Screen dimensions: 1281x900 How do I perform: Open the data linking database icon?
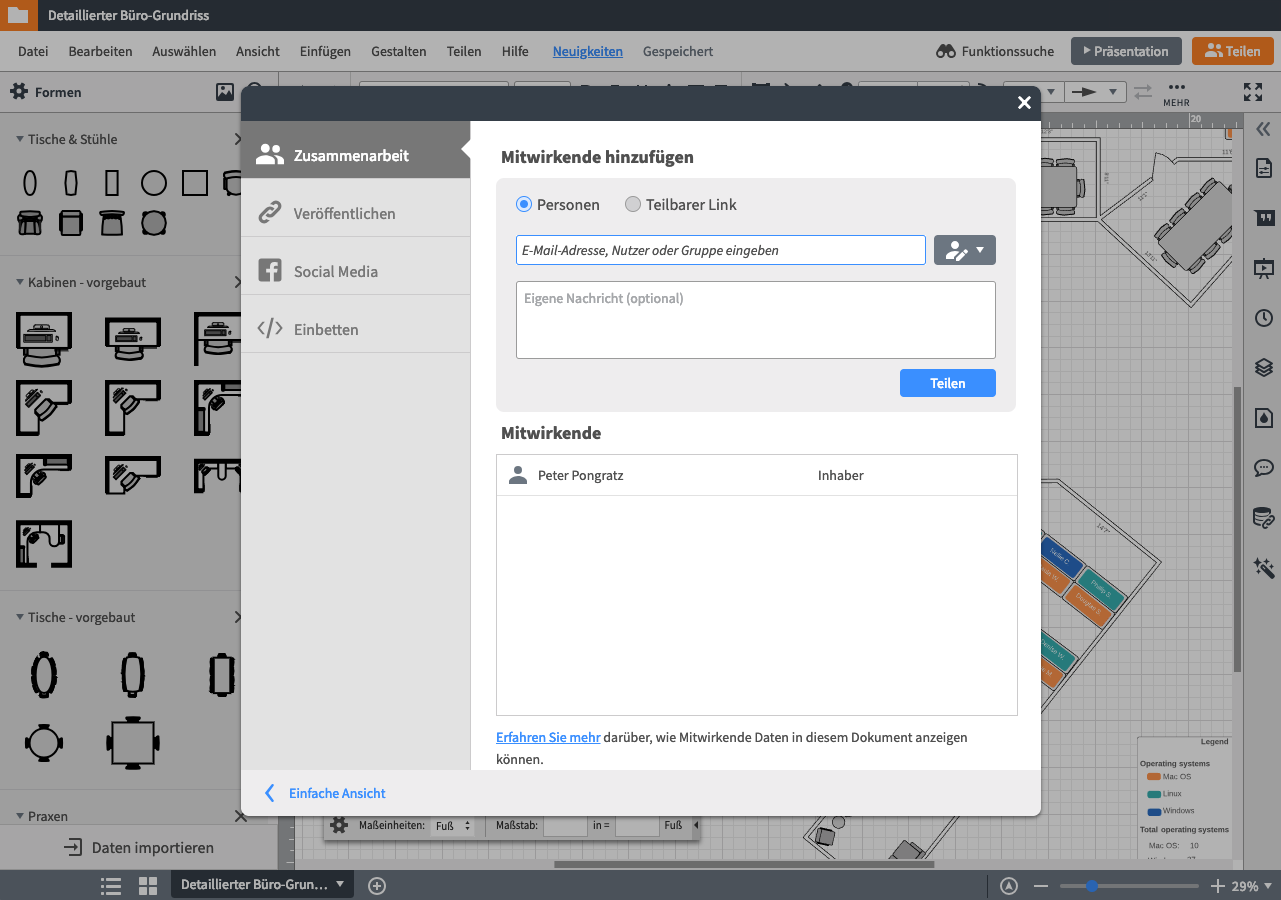click(x=1264, y=518)
